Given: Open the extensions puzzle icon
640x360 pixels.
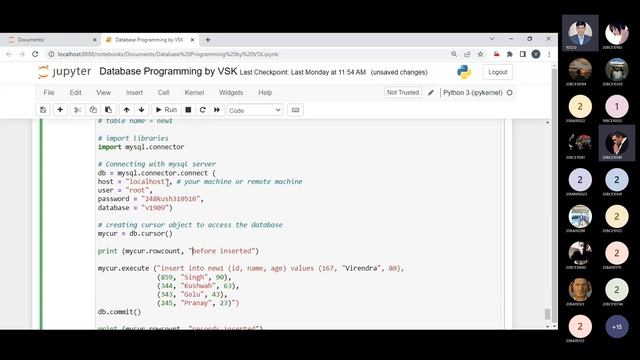Looking at the screenshot, I should pos(509,54).
